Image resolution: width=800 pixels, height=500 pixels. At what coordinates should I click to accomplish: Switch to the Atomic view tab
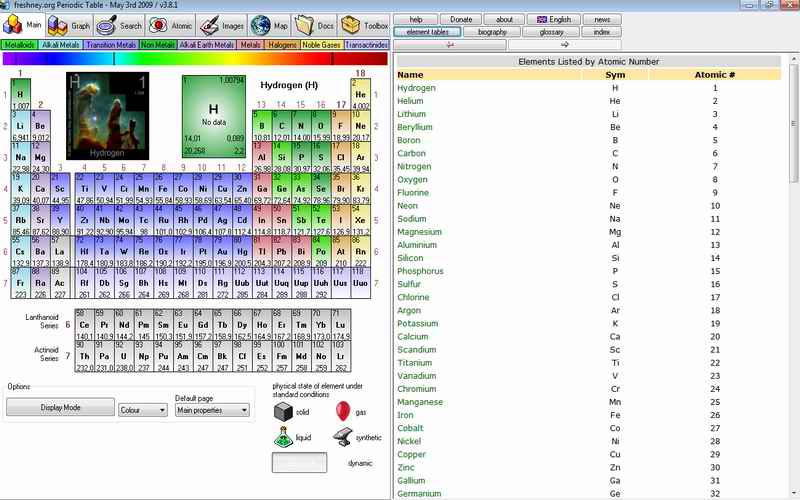coord(172,25)
